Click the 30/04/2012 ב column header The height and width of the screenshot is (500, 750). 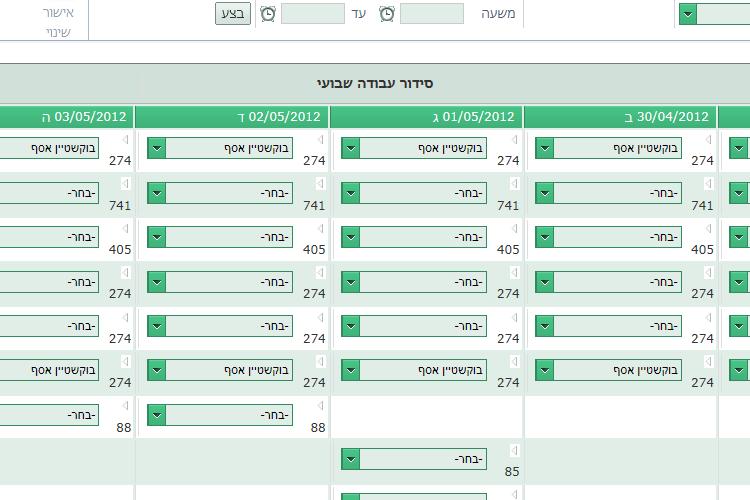[620, 117]
